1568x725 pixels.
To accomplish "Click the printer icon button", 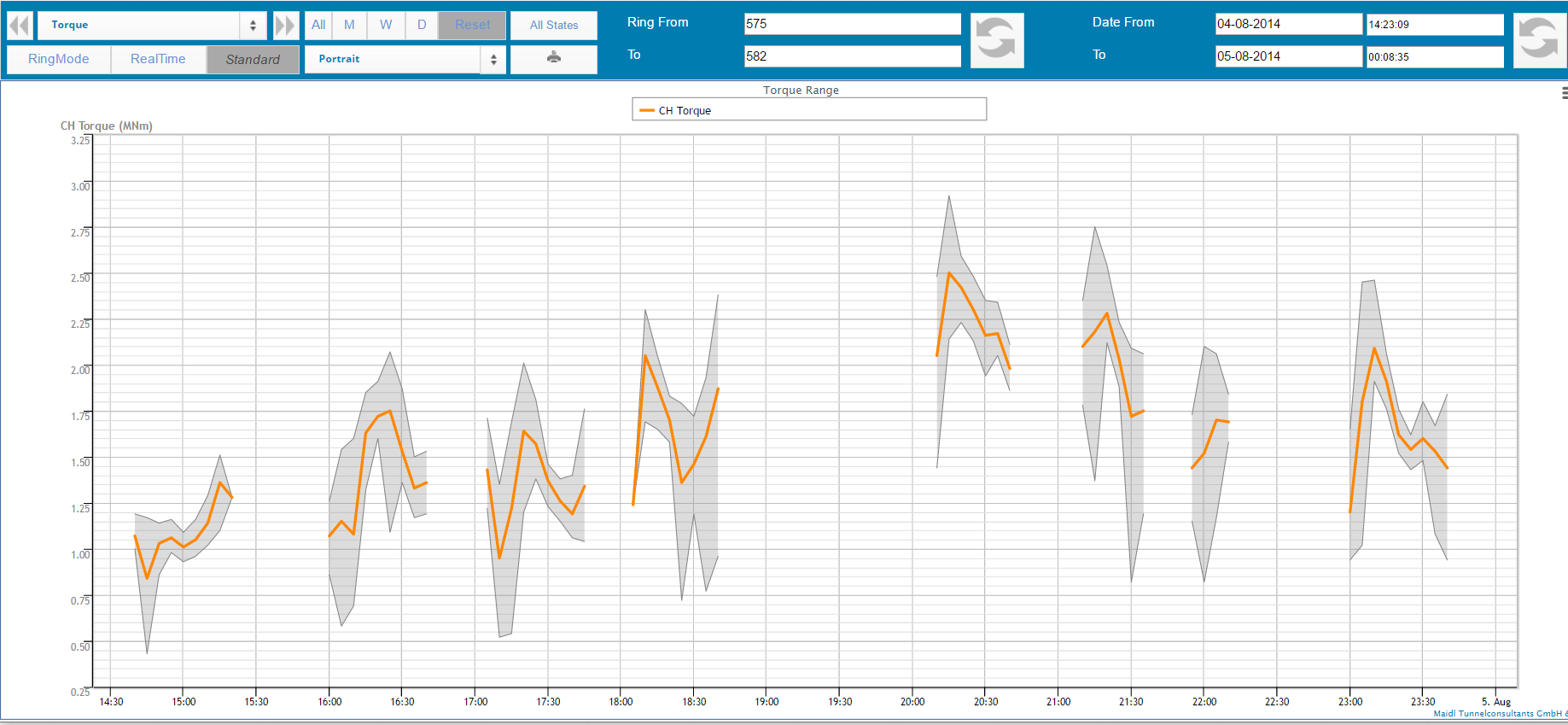I will pos(553,58).
